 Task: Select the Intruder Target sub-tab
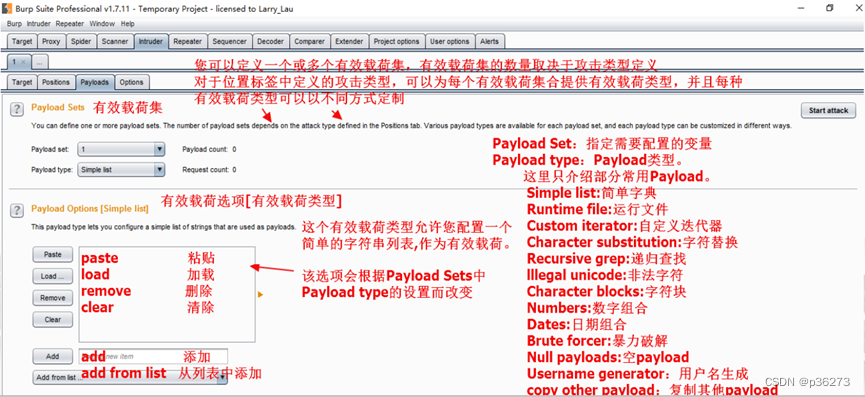pyautogui.click(x=22, y=82)
